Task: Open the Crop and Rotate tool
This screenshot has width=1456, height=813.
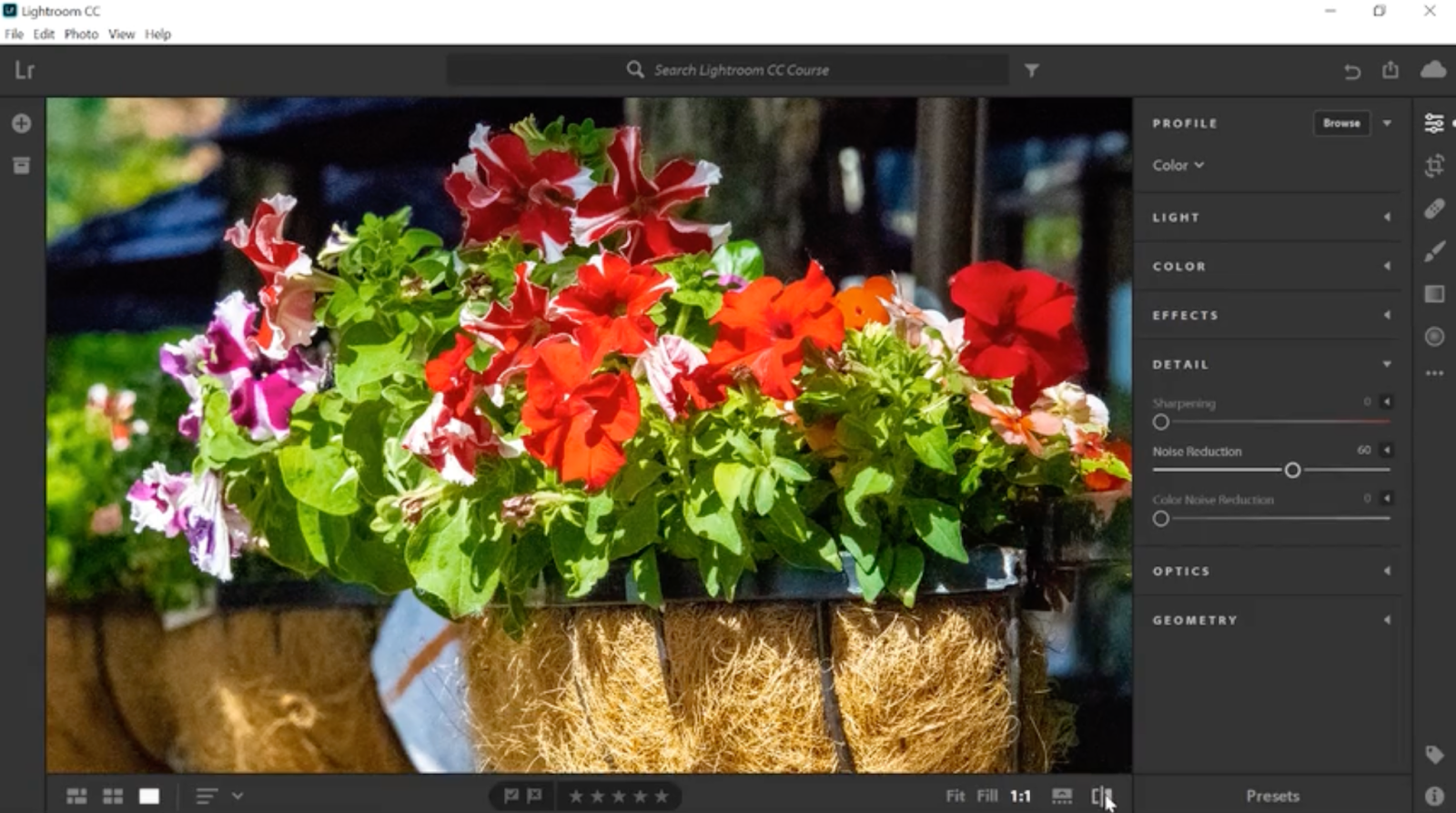Action: 1434,166
